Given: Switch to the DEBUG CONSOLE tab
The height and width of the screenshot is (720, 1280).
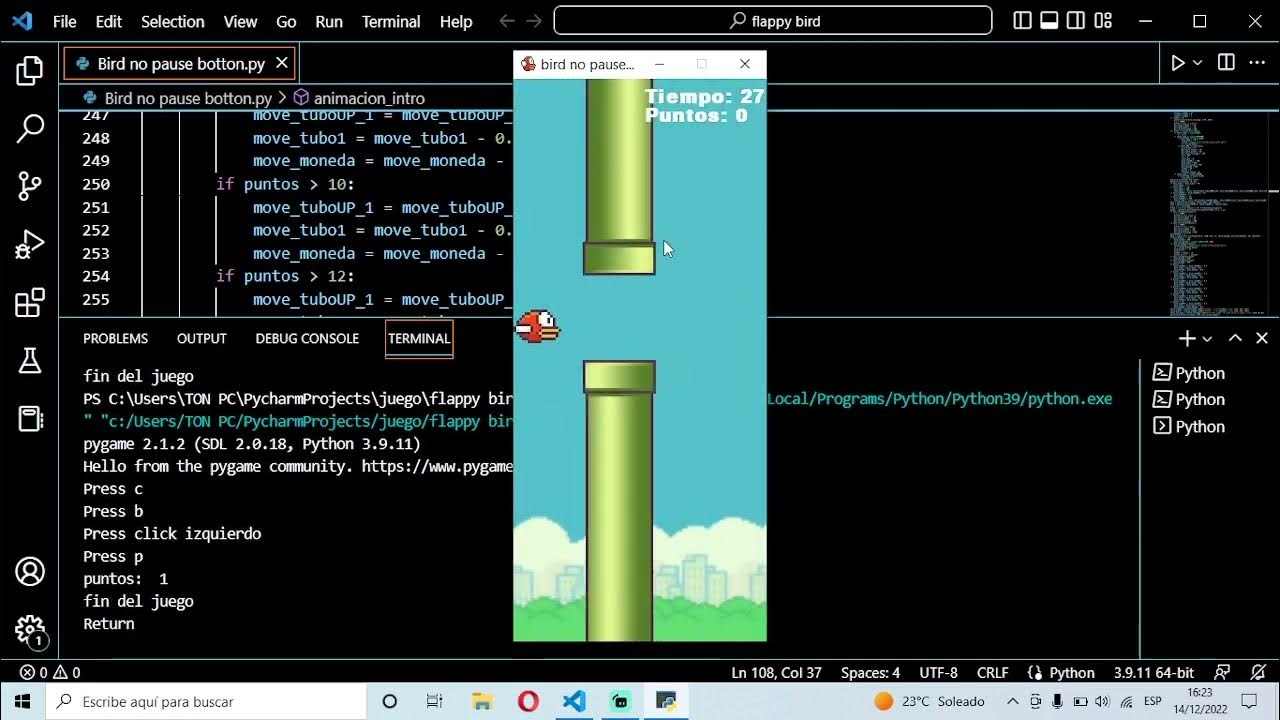Looking at the screenshot, I should pos(307,338).
